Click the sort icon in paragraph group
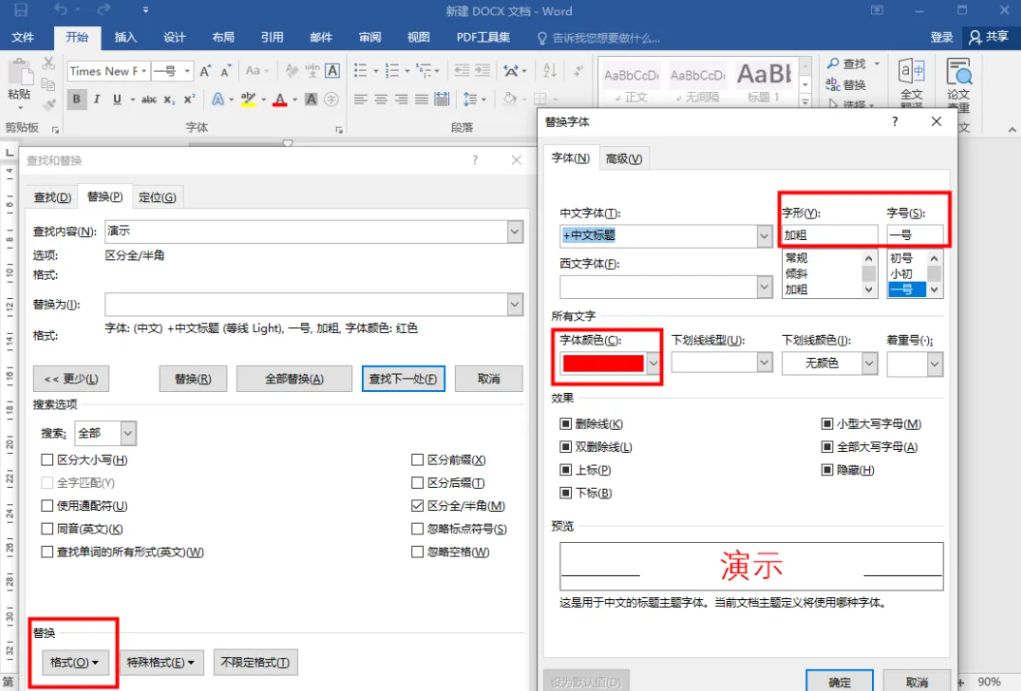 pyautogui.click(x=550, y=70)
